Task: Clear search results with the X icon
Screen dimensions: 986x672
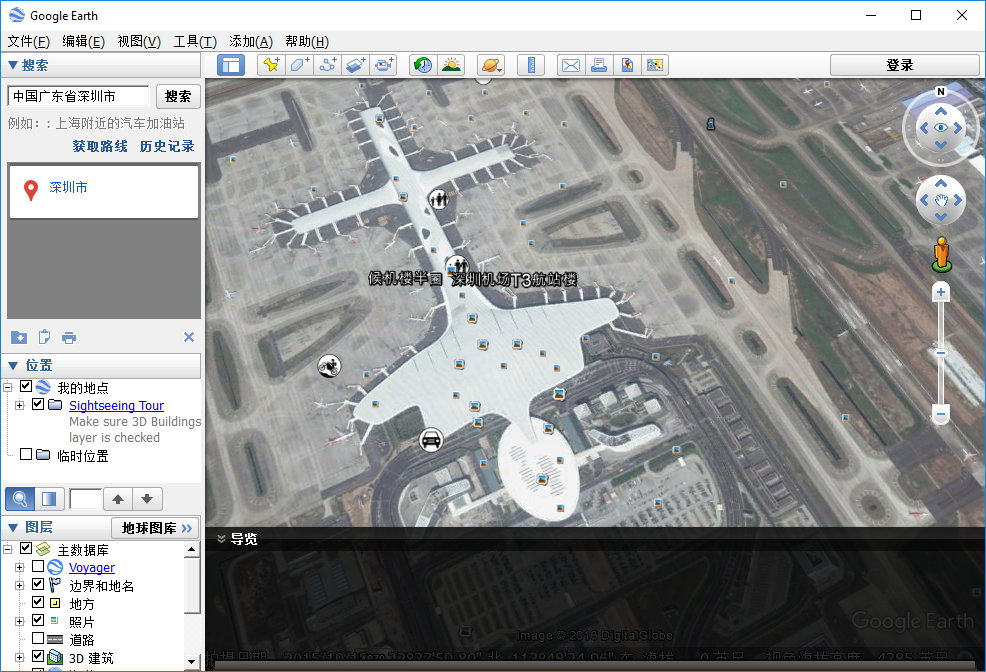Action: point(189,337)
